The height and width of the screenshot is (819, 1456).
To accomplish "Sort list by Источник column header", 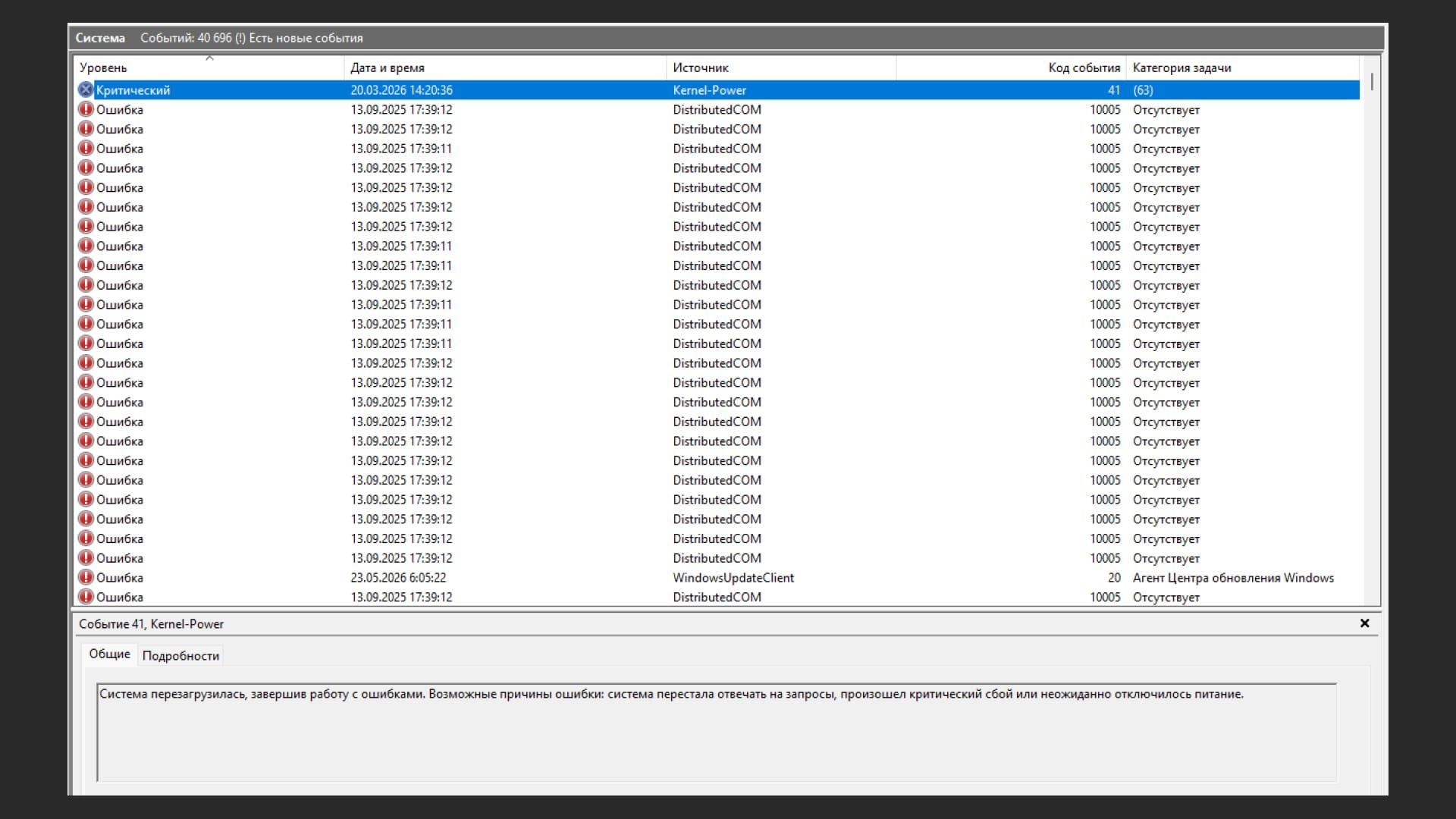I will [781, 67].
